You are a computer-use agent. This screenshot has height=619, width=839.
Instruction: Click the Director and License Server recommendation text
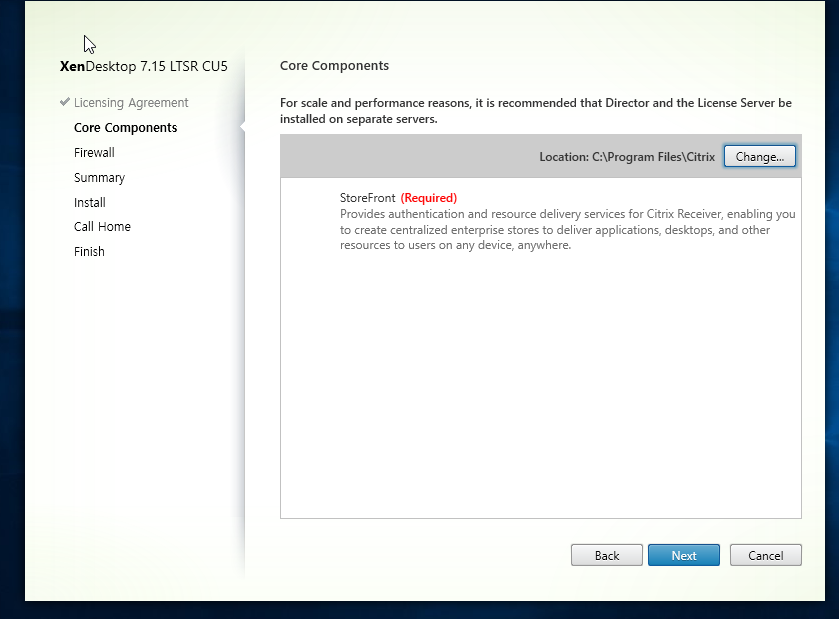tap(536, 111)
